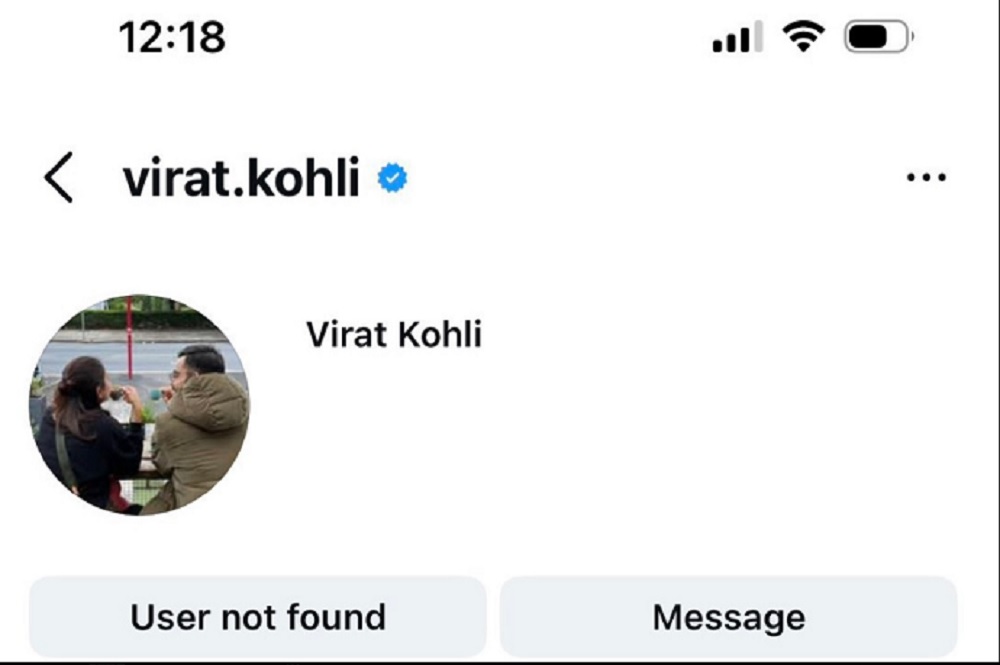This screenshot has width=1000, height=665.
Task: Tap the 12:18 clock in status bar
Action: click(172, 38)
